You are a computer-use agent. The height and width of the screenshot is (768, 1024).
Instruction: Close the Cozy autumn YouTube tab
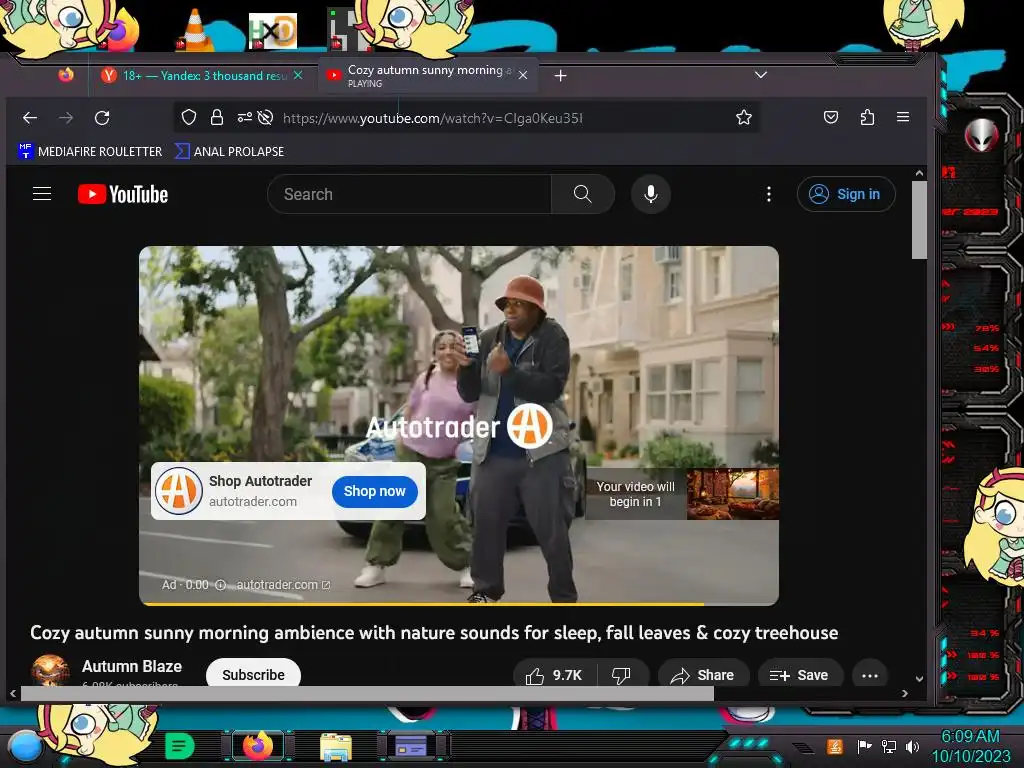522,75
